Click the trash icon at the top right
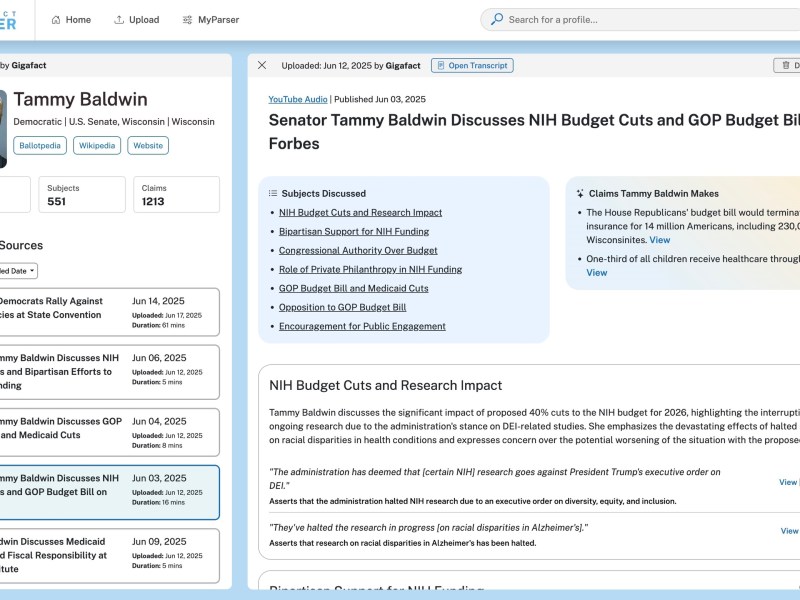The image size is (800, 600). click(786, 64)
